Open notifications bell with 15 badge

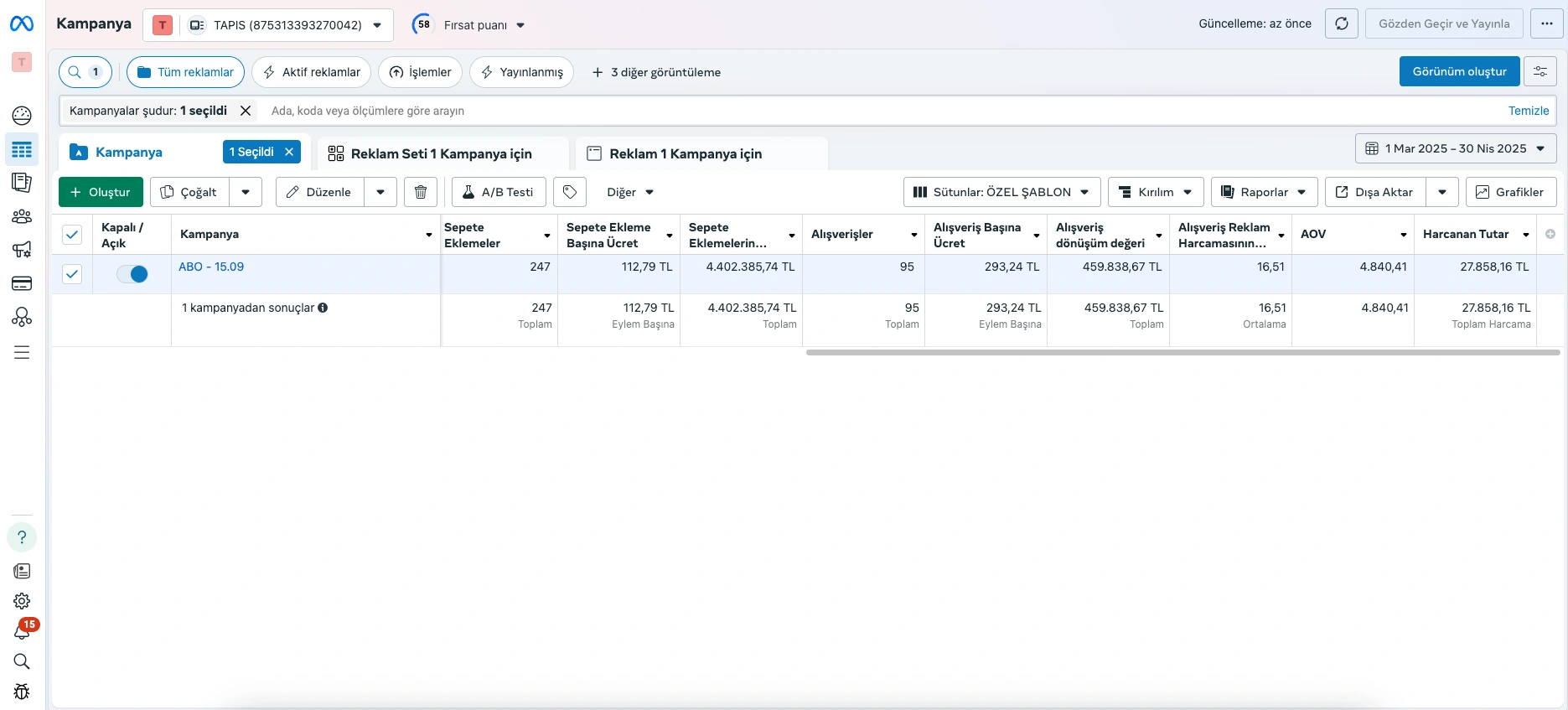[x=23, y=631]
